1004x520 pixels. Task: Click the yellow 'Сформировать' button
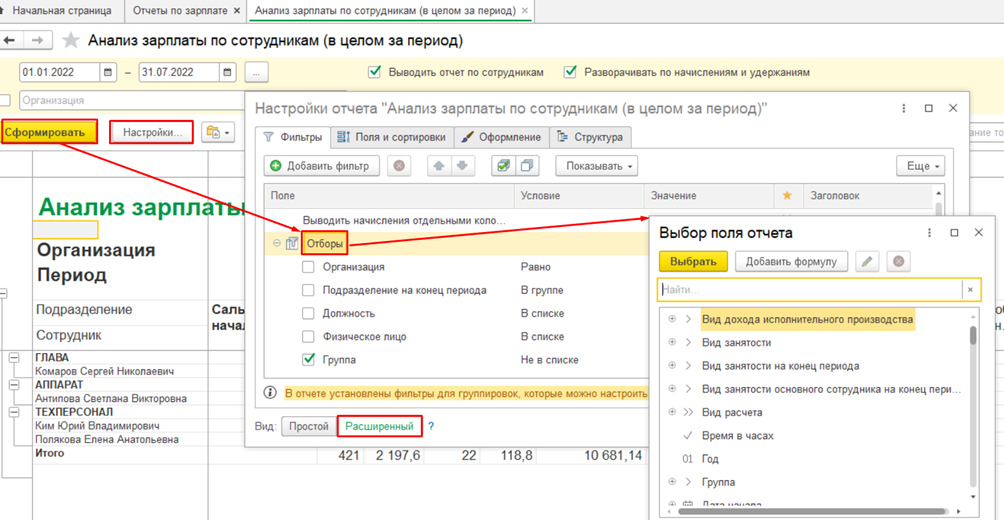click(x=49, y=132)
